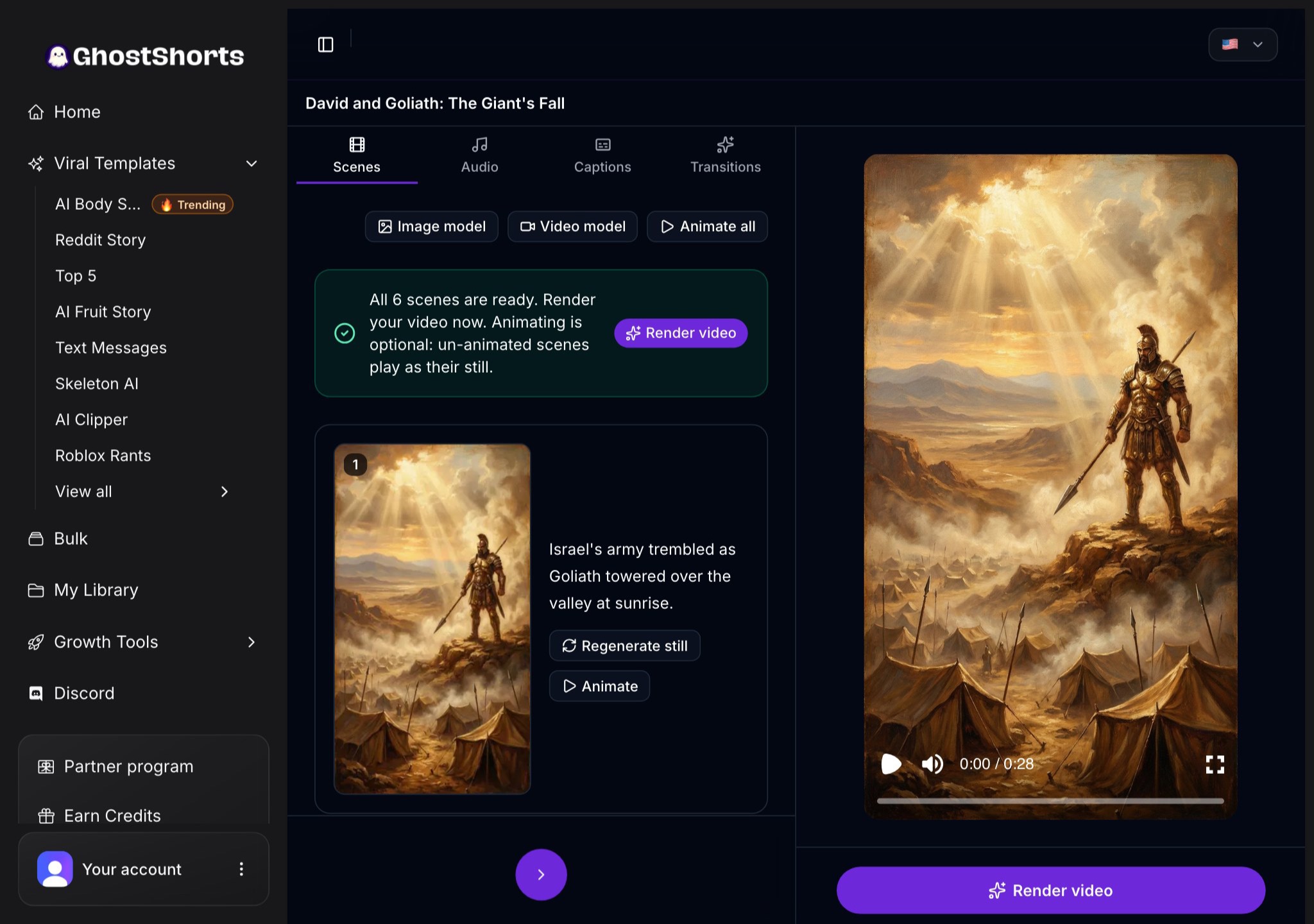Open Skeleton AI template

[96, 384]
